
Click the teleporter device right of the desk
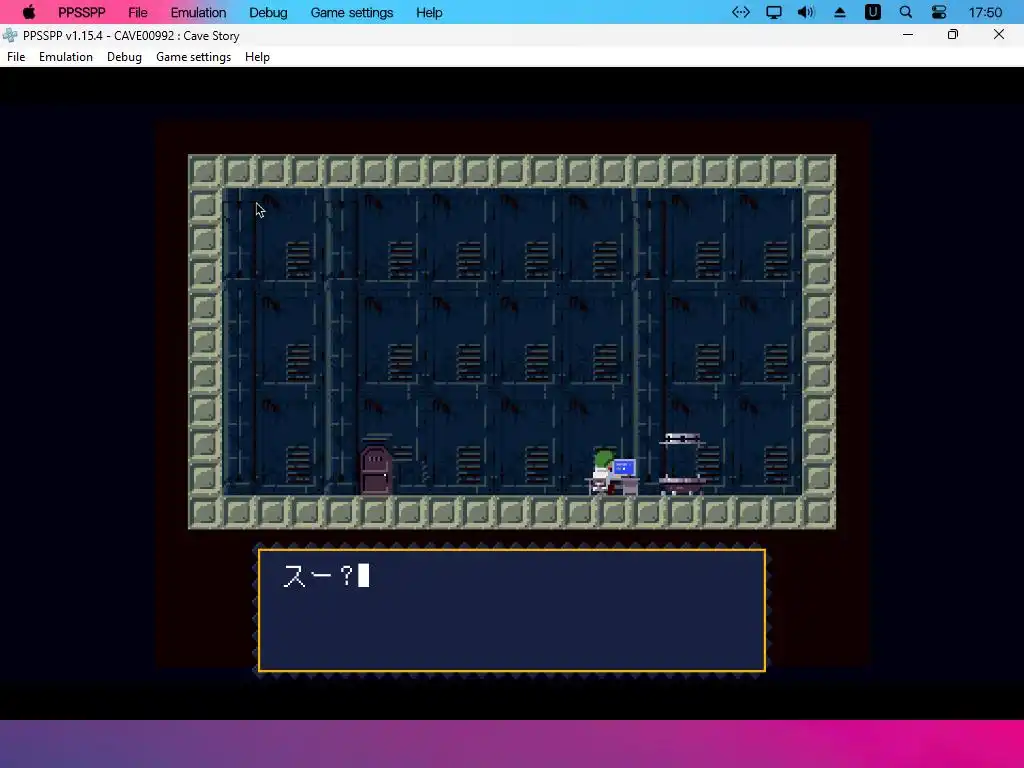(682, 464)
